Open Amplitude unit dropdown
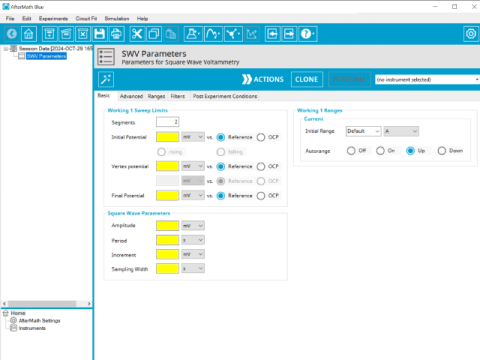480x360 pixels. [193, 226]
